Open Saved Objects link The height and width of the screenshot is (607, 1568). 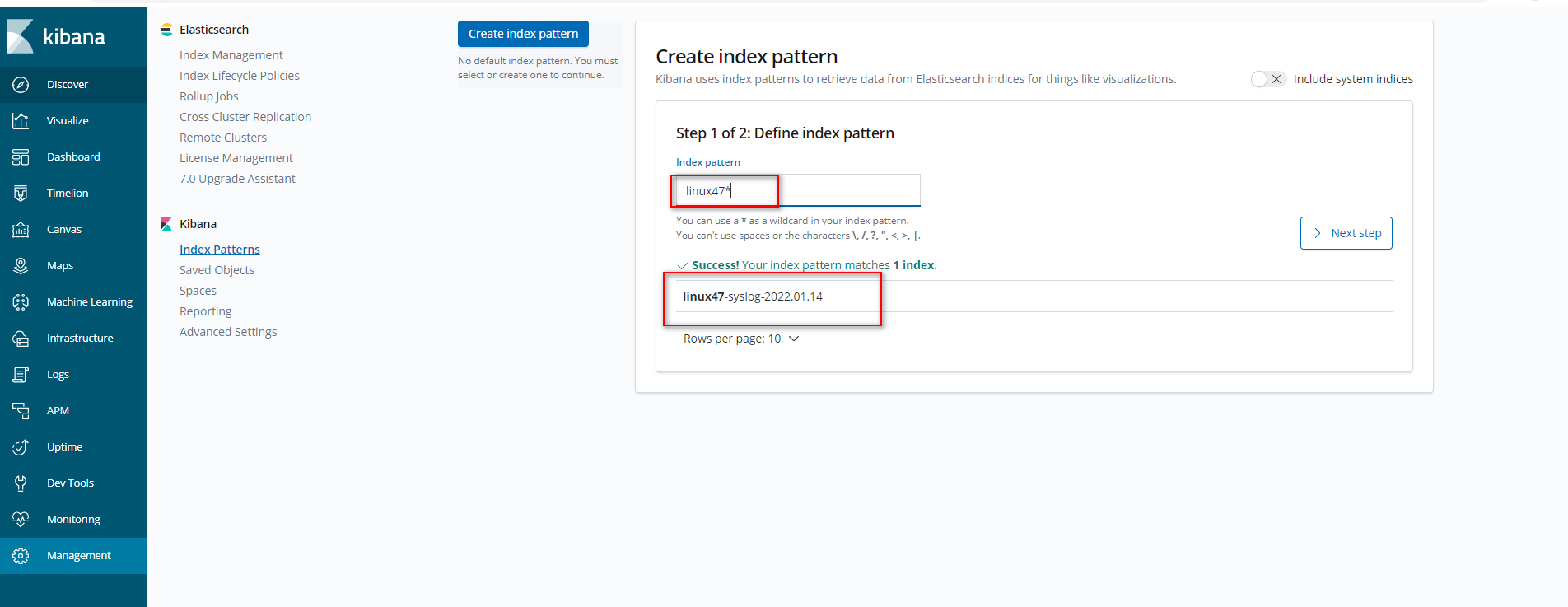tap(217, 270)
